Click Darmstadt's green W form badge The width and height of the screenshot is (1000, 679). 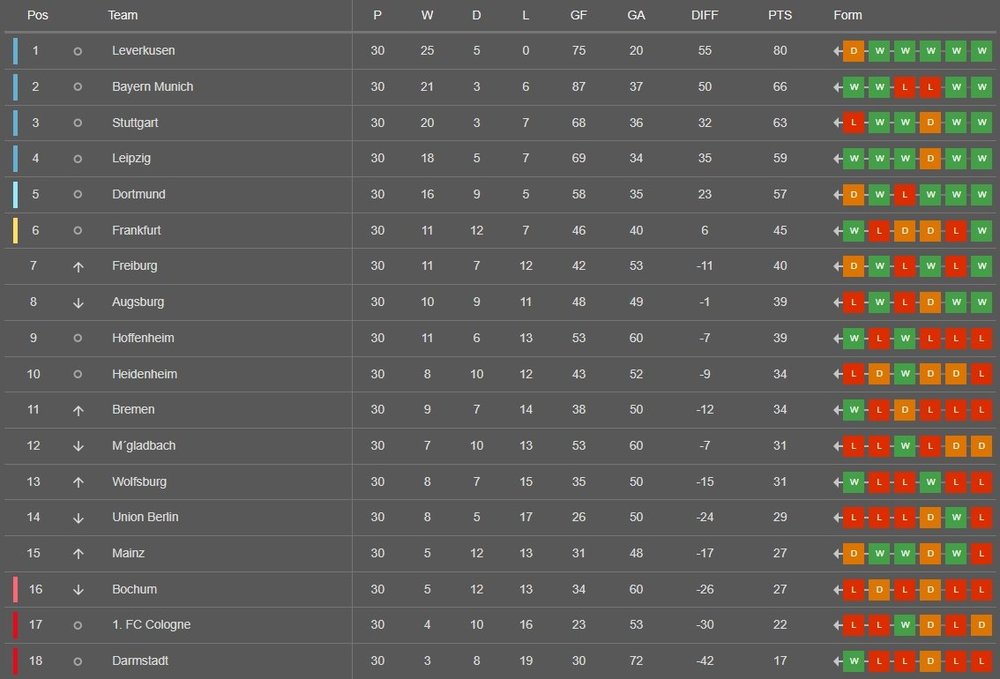point(853,661)
